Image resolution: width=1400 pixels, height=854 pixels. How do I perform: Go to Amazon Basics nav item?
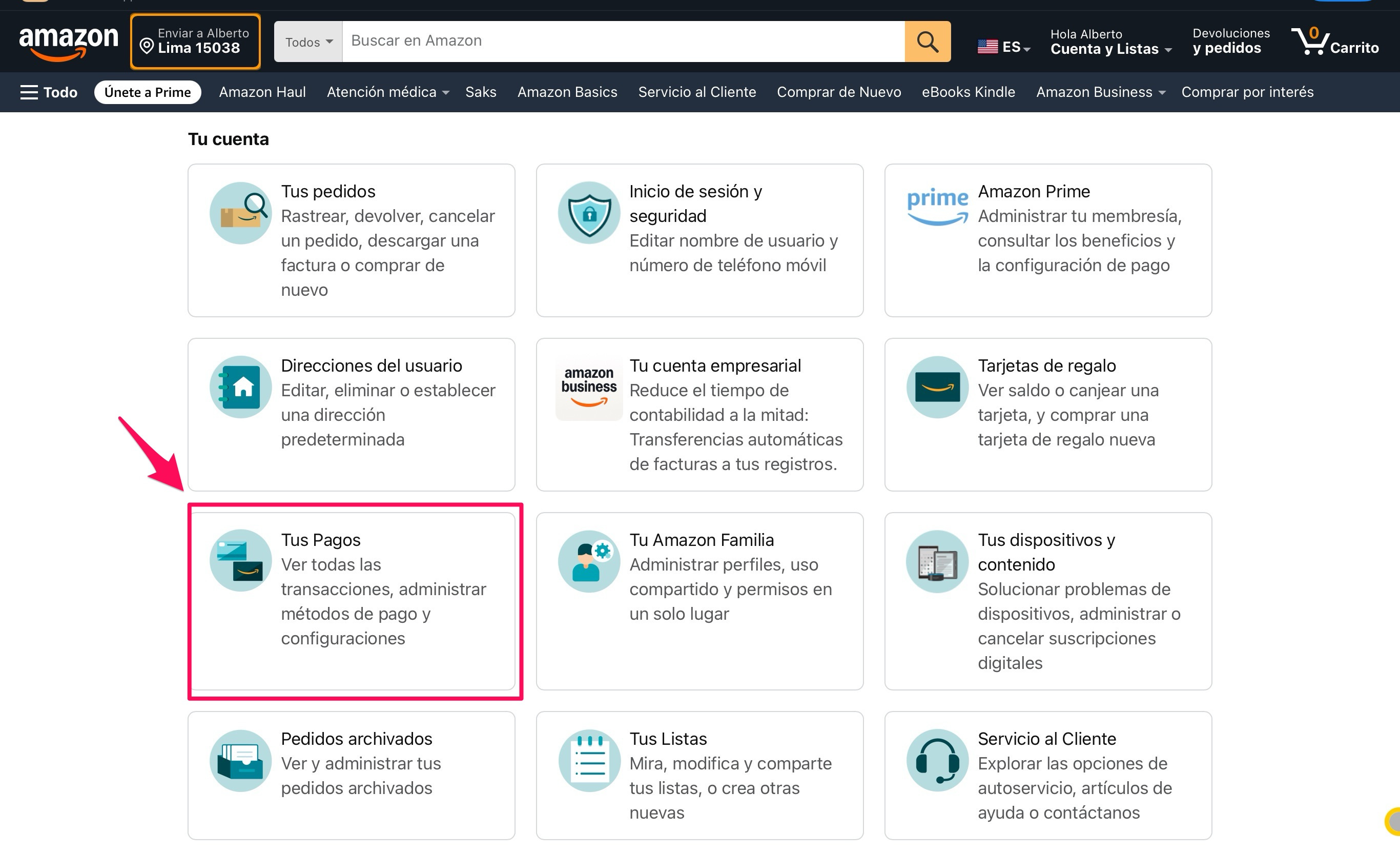566,92
